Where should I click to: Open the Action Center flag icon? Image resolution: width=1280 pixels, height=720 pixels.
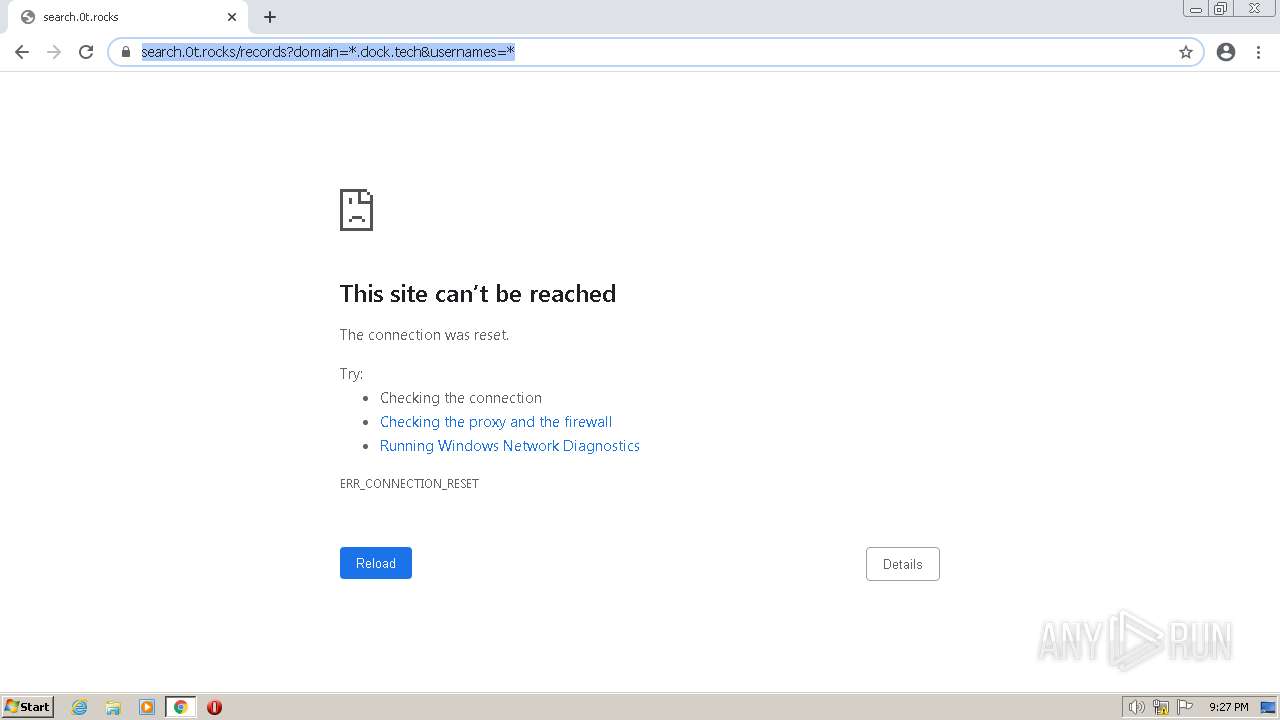pos(1185,707)
